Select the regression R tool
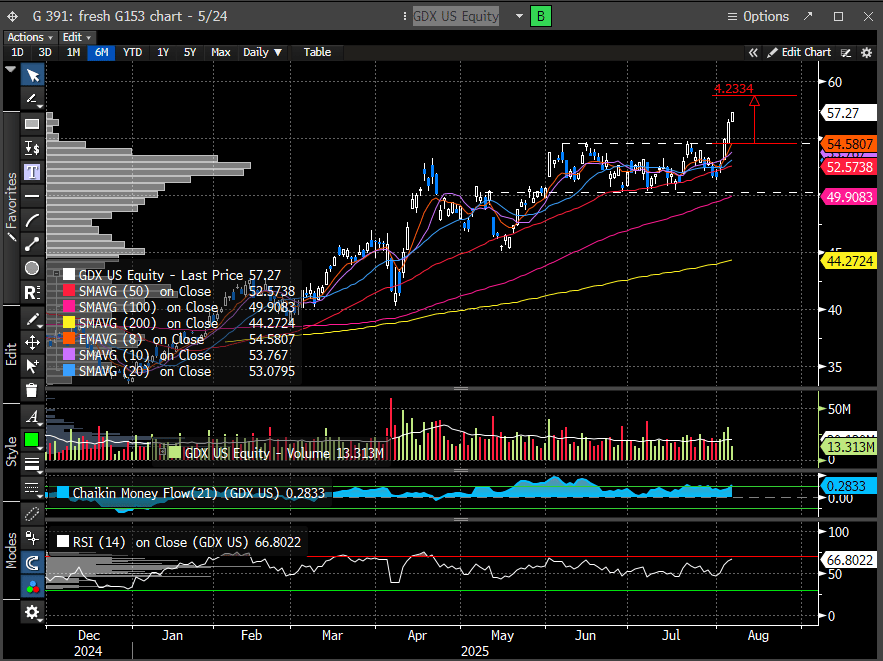883x661 pixels. click(33, 292)
